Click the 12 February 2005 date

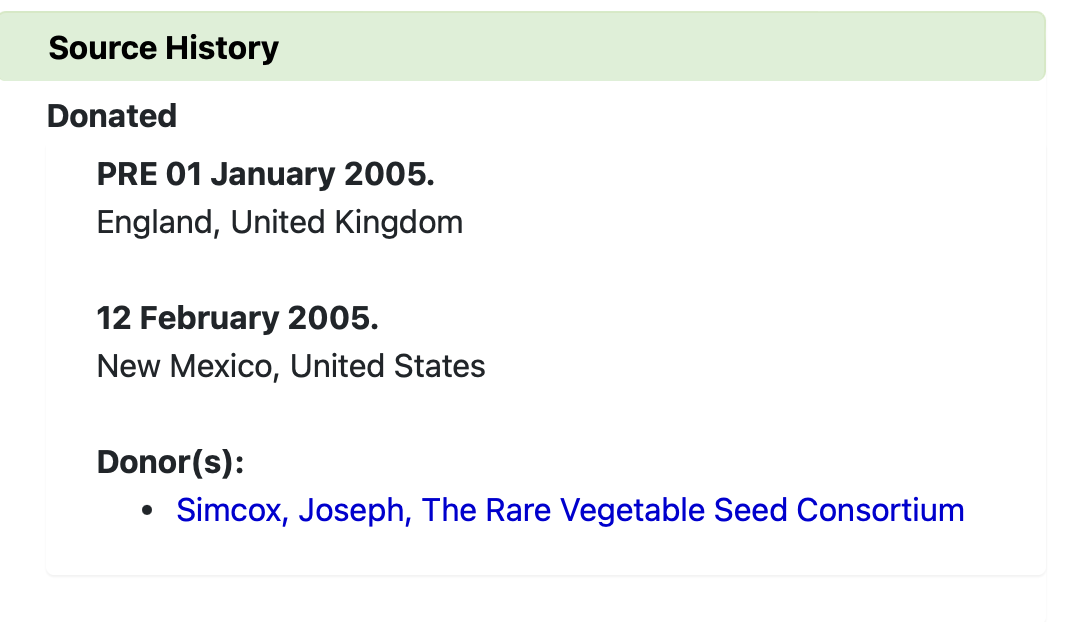pyautogui.click(x=237, y=318)
